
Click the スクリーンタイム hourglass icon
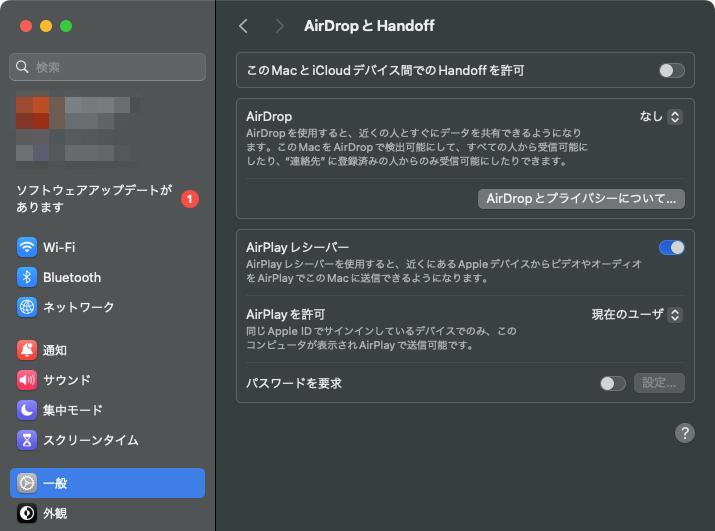[x=27, y=440]
